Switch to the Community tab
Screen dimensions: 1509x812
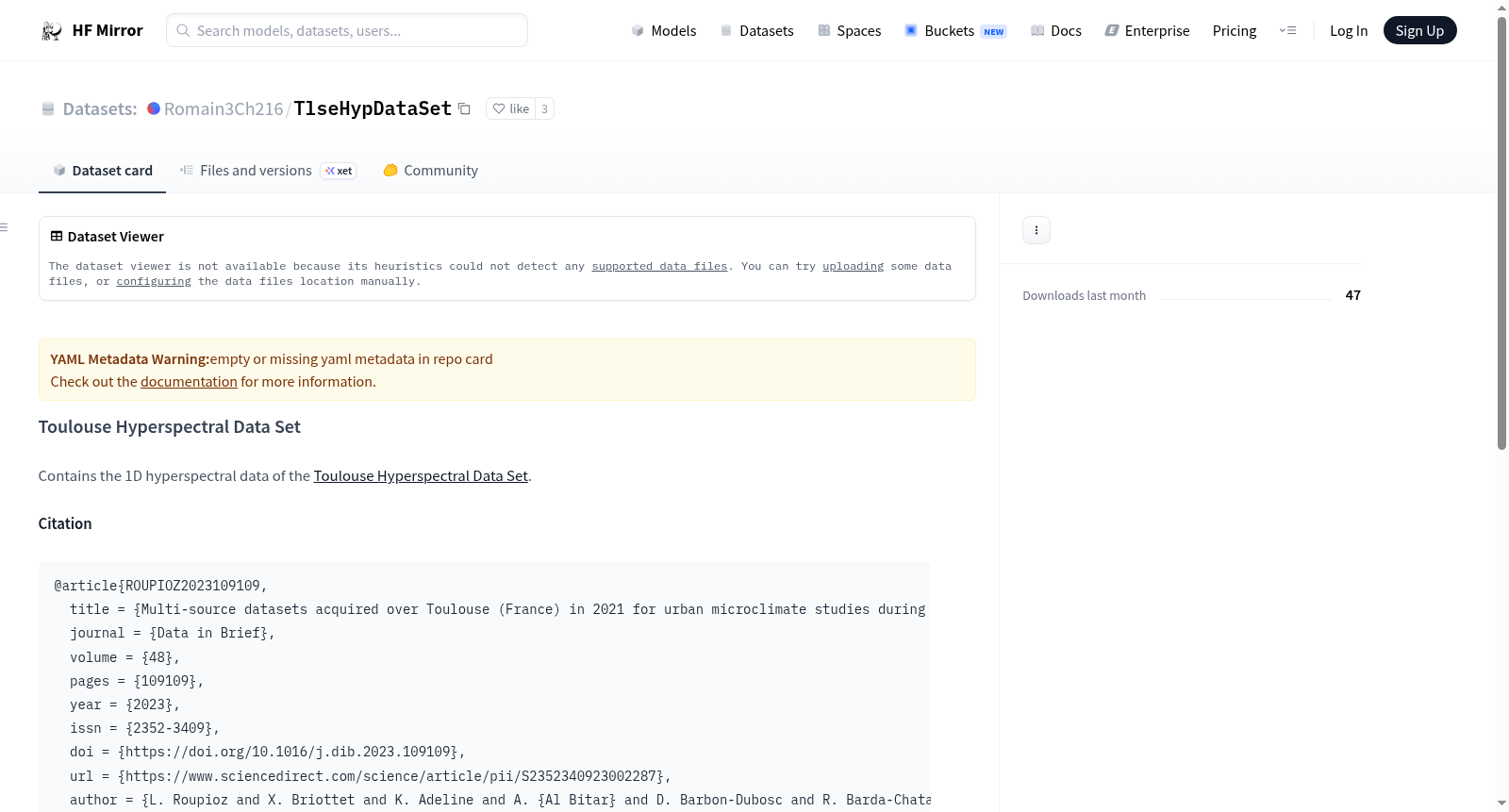430,171
